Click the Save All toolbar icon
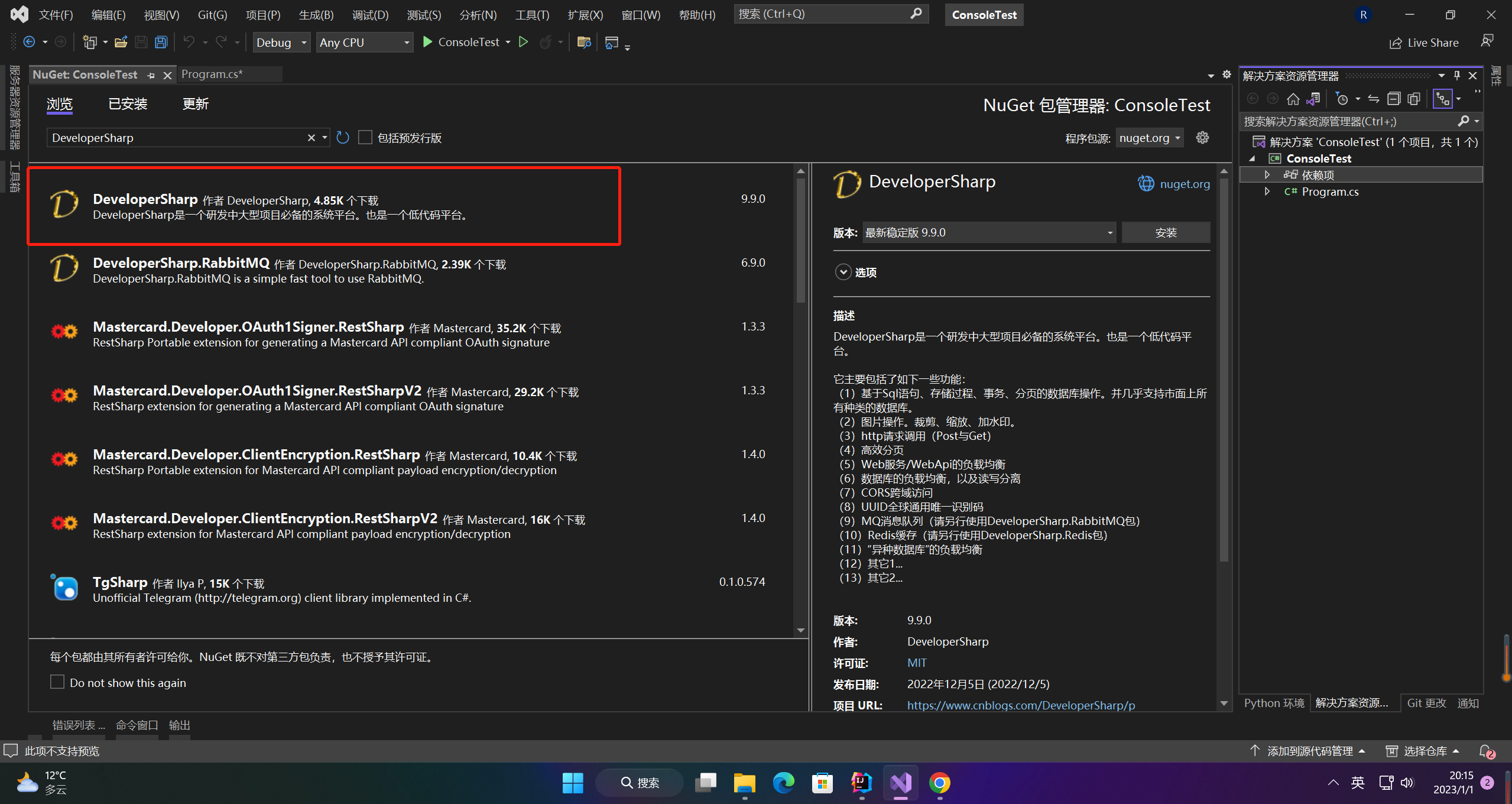 click(x=161, y=42)
